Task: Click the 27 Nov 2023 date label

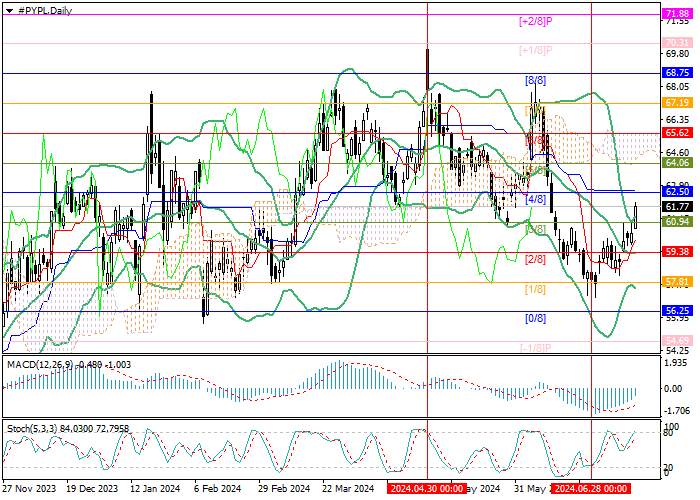Action: tap(29, 488)
